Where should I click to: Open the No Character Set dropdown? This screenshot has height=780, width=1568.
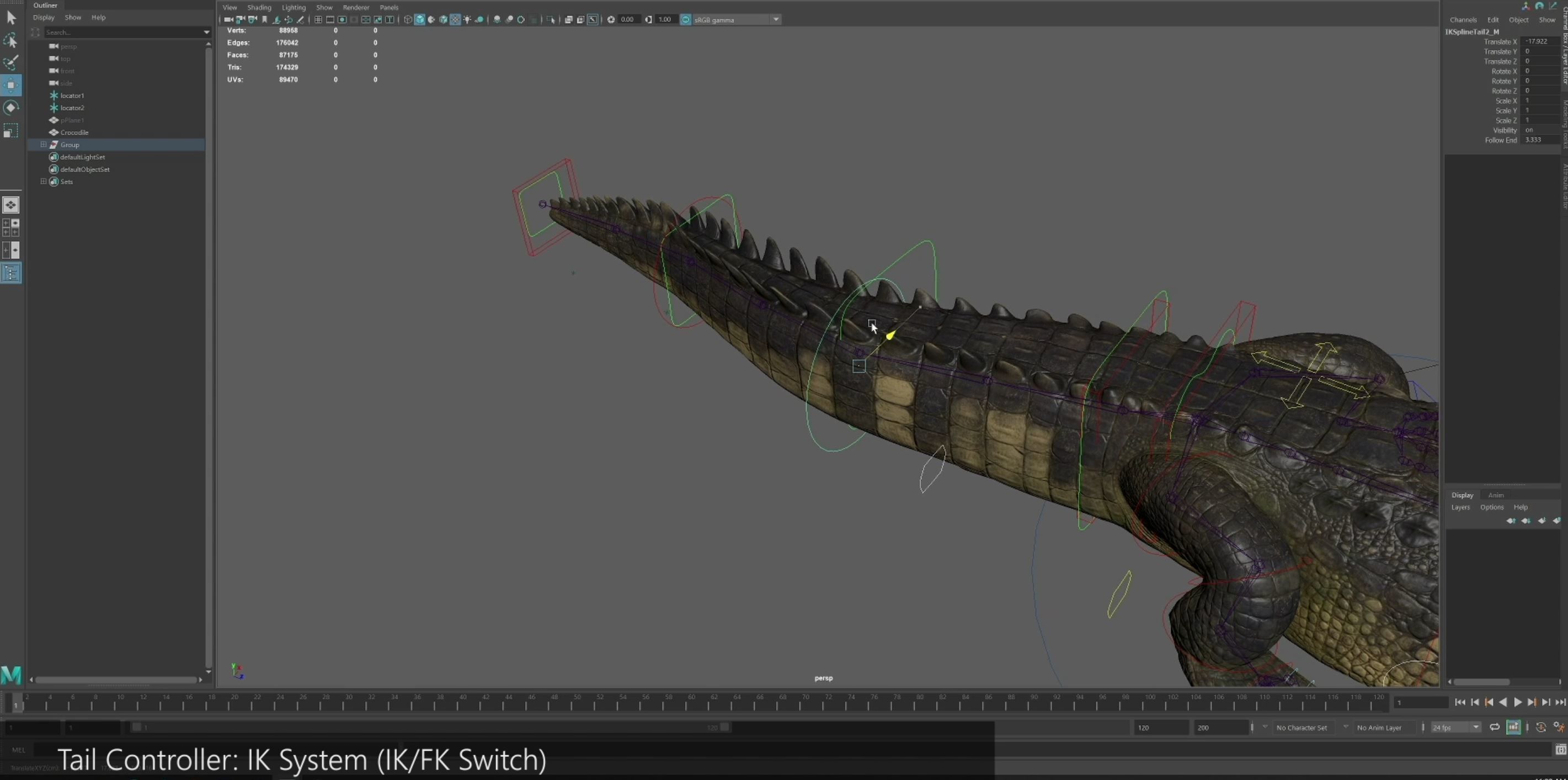(x=1265, y=727)
